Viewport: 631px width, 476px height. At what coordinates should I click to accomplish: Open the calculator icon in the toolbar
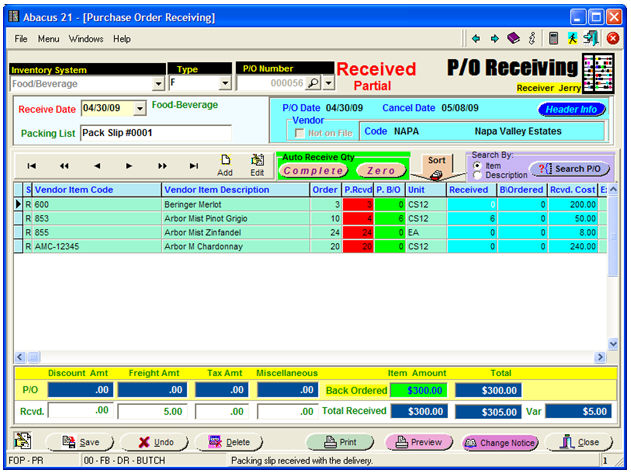click(553, 39)
